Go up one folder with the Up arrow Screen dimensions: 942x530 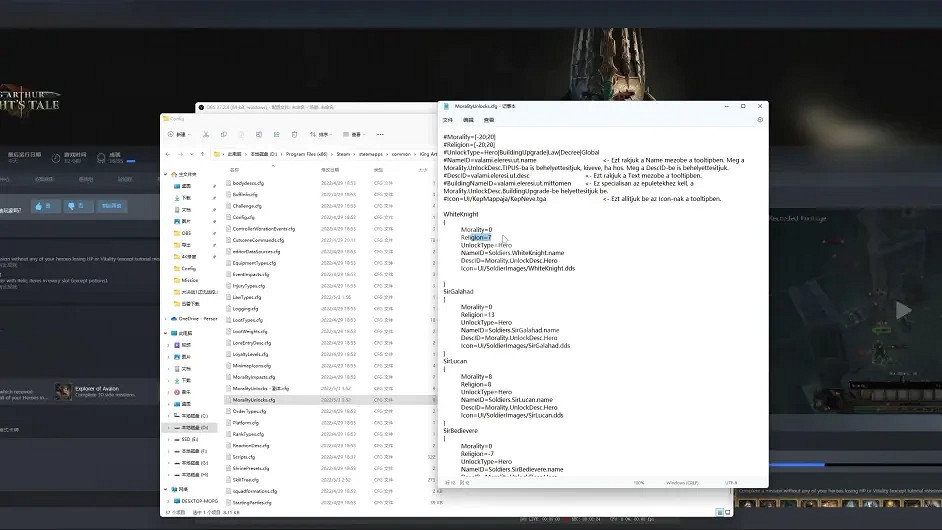pyautogui.click(x=203, y=154)
